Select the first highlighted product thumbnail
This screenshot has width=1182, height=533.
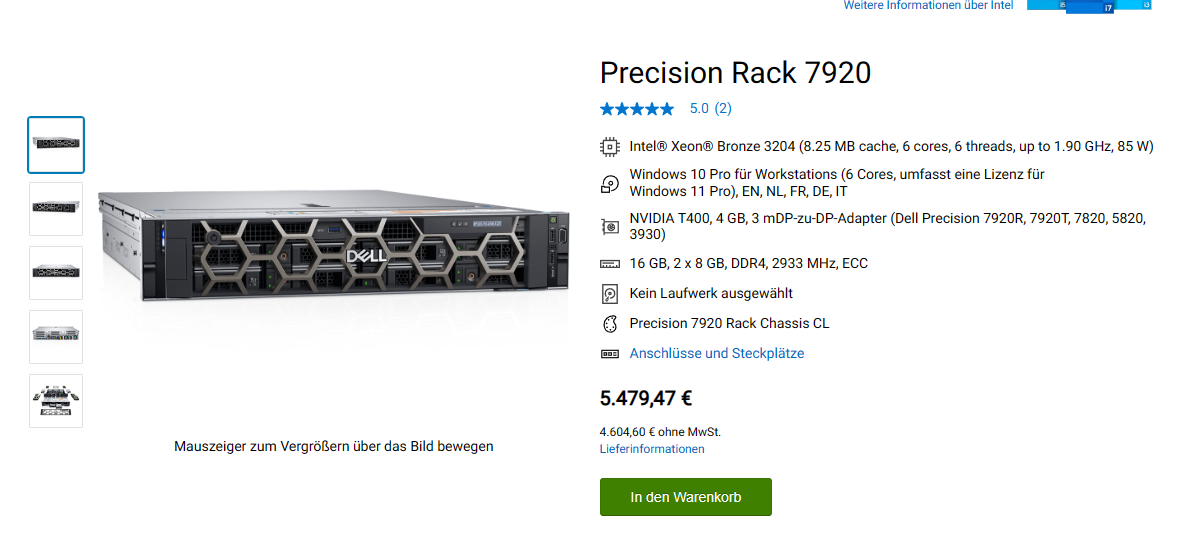[56, 145]
